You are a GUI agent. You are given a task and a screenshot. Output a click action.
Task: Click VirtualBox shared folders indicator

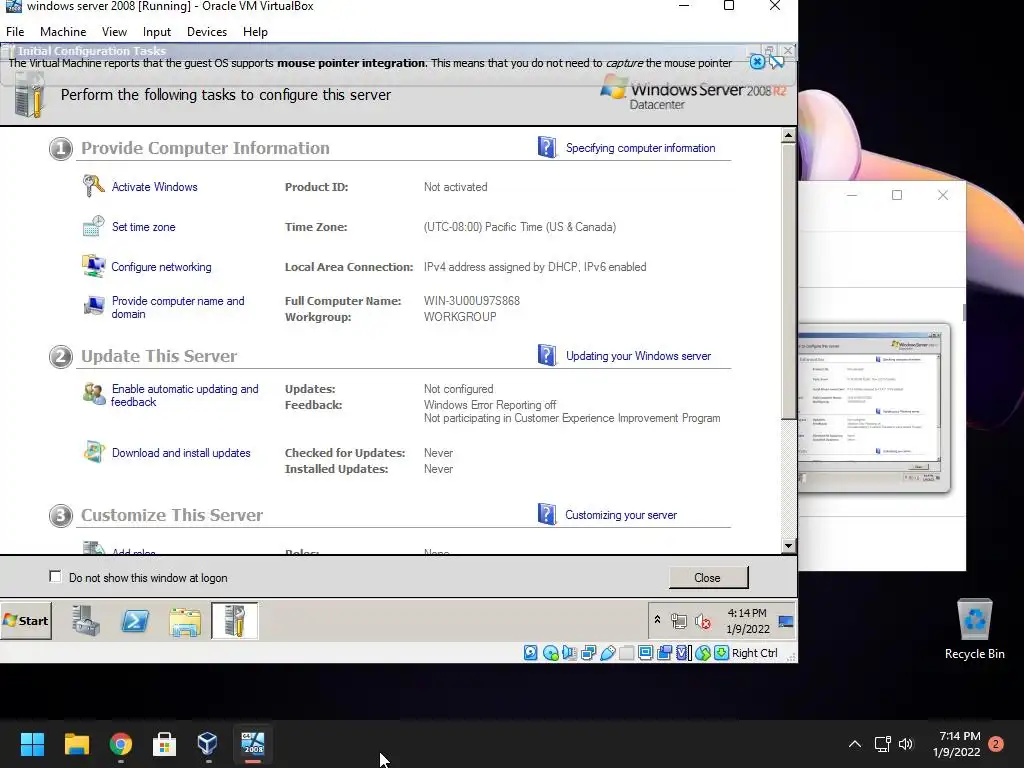tap(626, 652)
